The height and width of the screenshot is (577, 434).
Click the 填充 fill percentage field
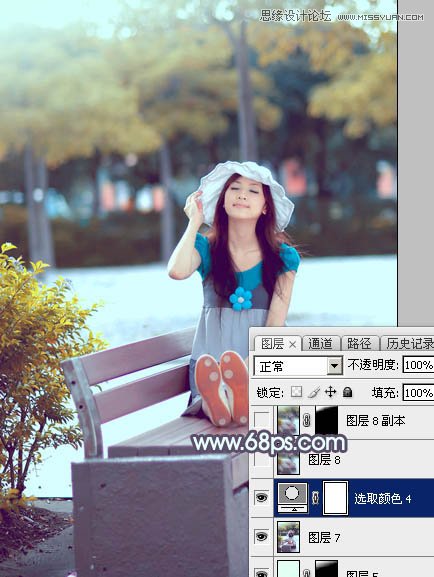tap(418, 393)
